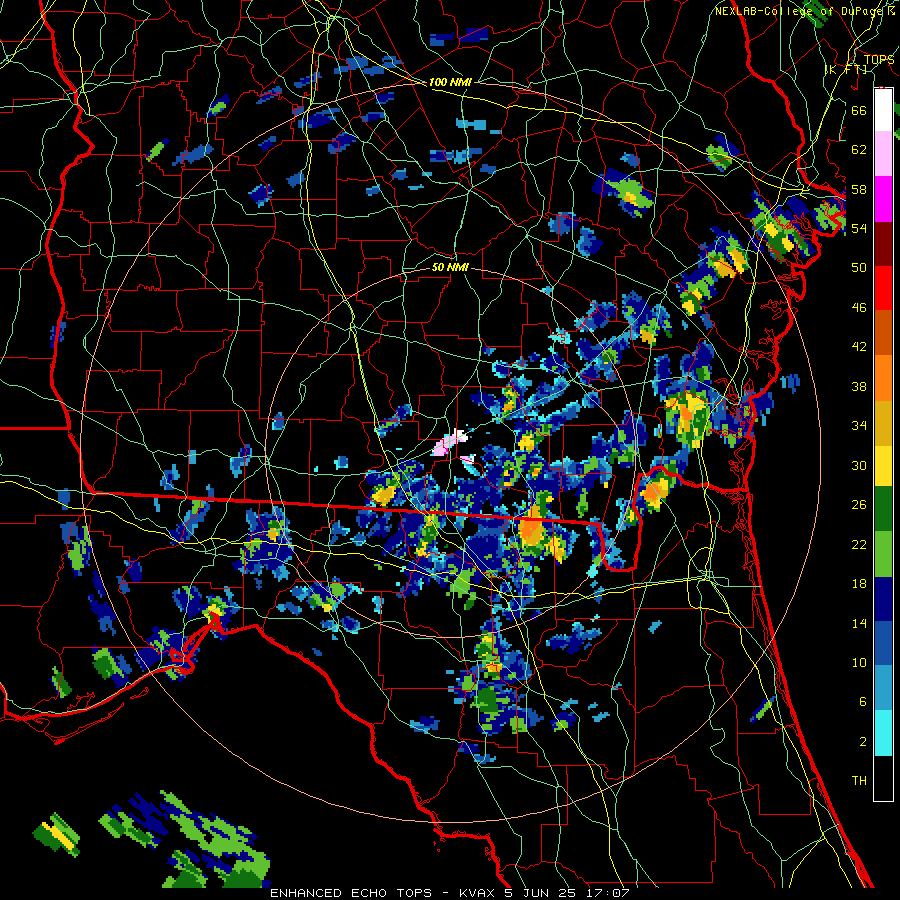Image resolution: width=900 pixels, height=900 pixels.
Task: Click the "18" legend value
Action: [859, 584]
